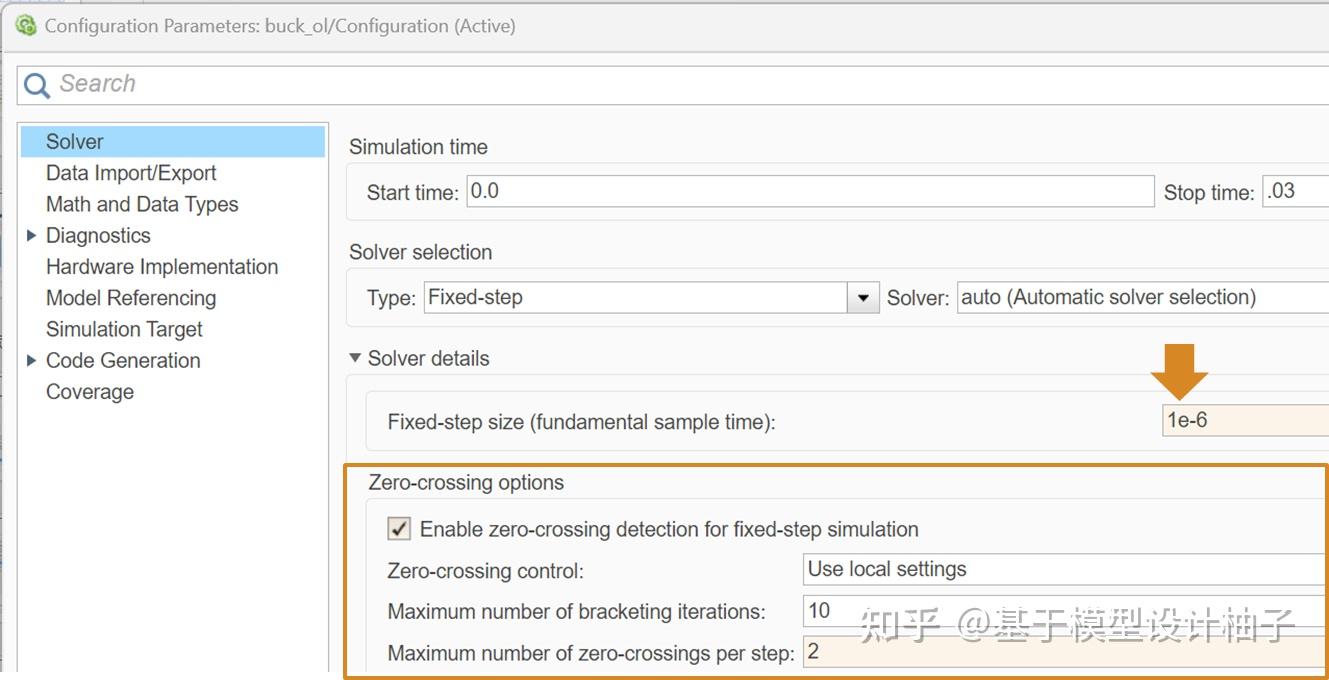Select the Diagnostics category label
The image size is (1329, 680).
98,236
